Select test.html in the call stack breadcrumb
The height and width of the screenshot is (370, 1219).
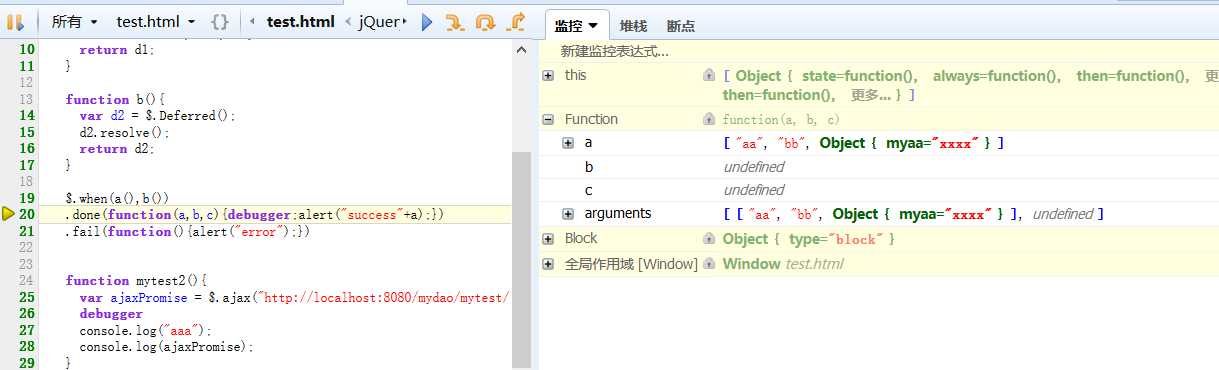pos(300,21)
